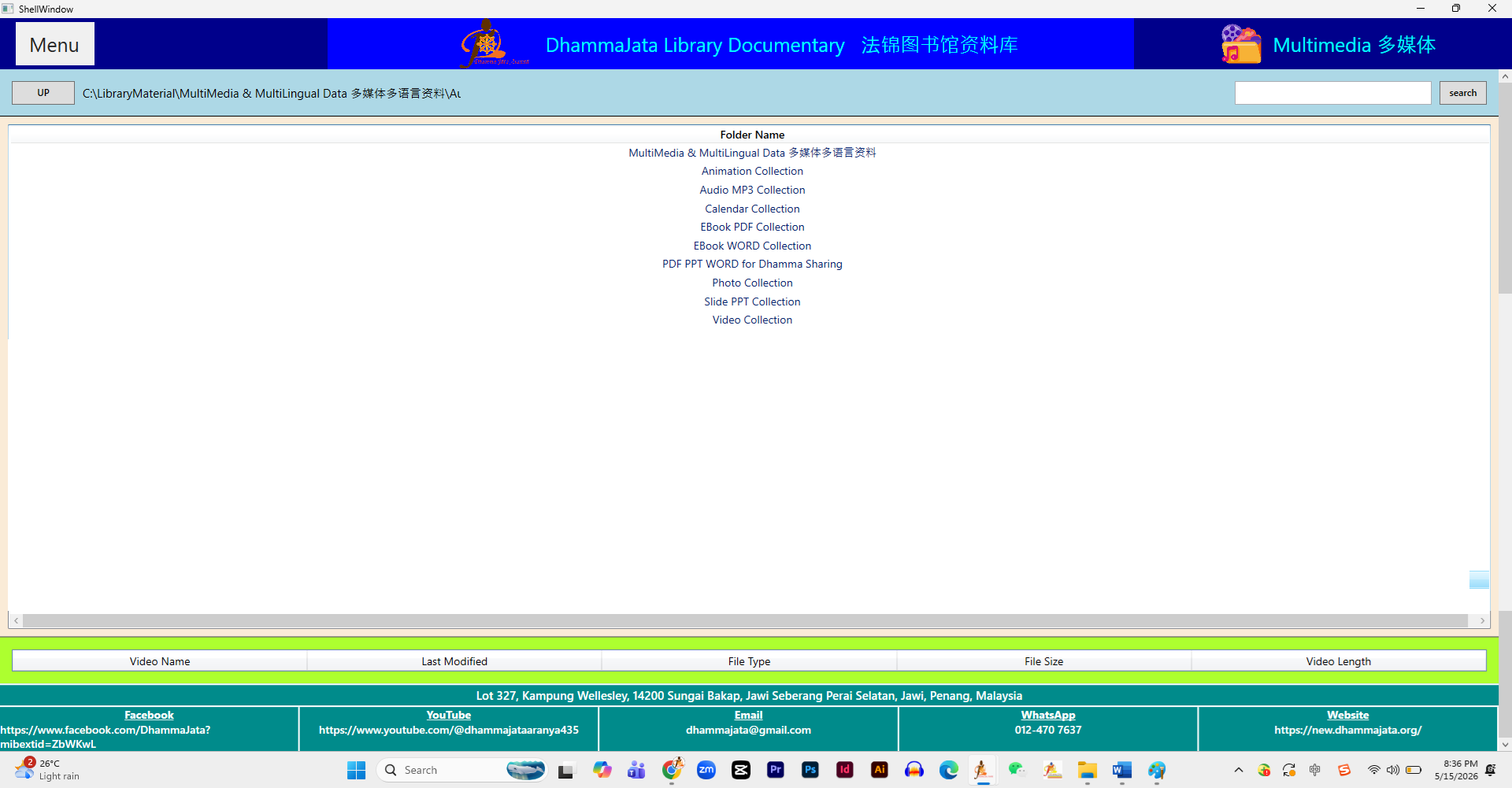Open the Animation Collection folder
The width and height of the screenshot is (1512, 788).
(x=752, y=171)
